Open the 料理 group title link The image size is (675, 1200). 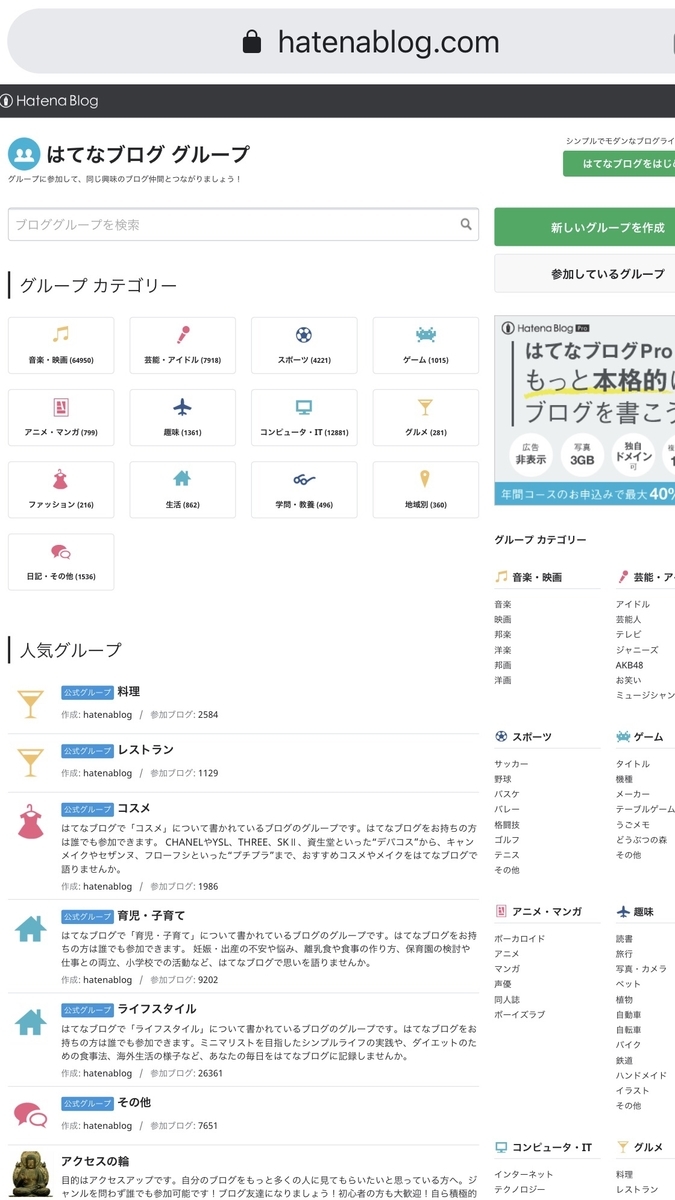[128, 692]
